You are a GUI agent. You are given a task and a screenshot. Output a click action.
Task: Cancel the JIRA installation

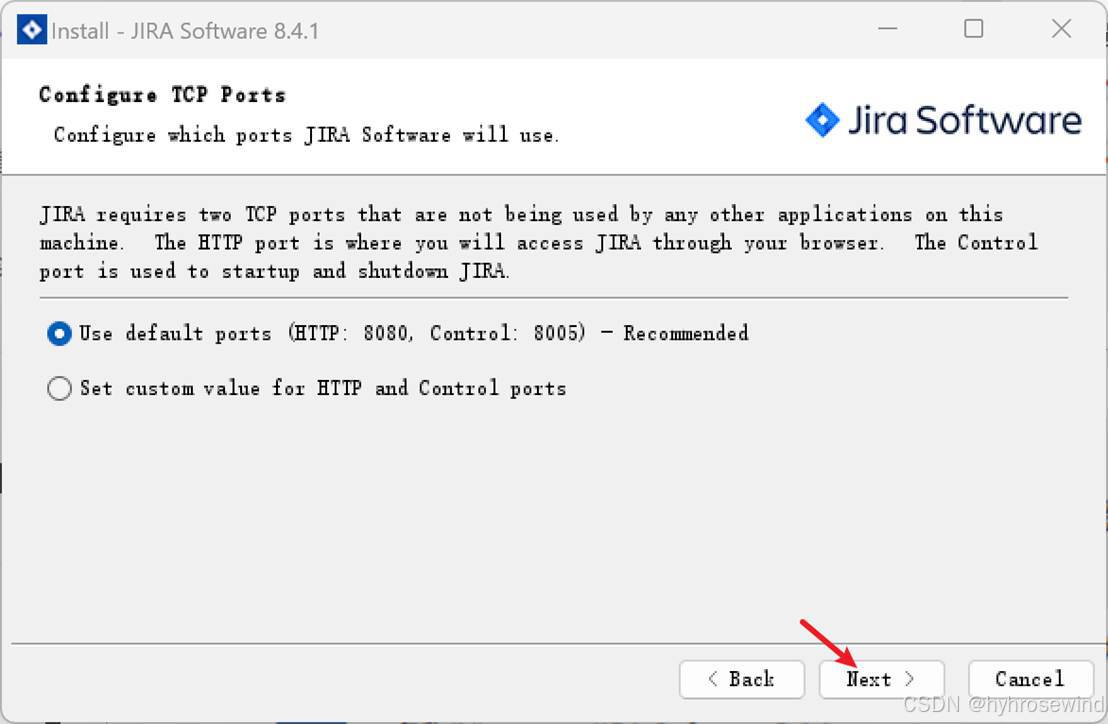pyautogui.click(x=1030, y=680)
